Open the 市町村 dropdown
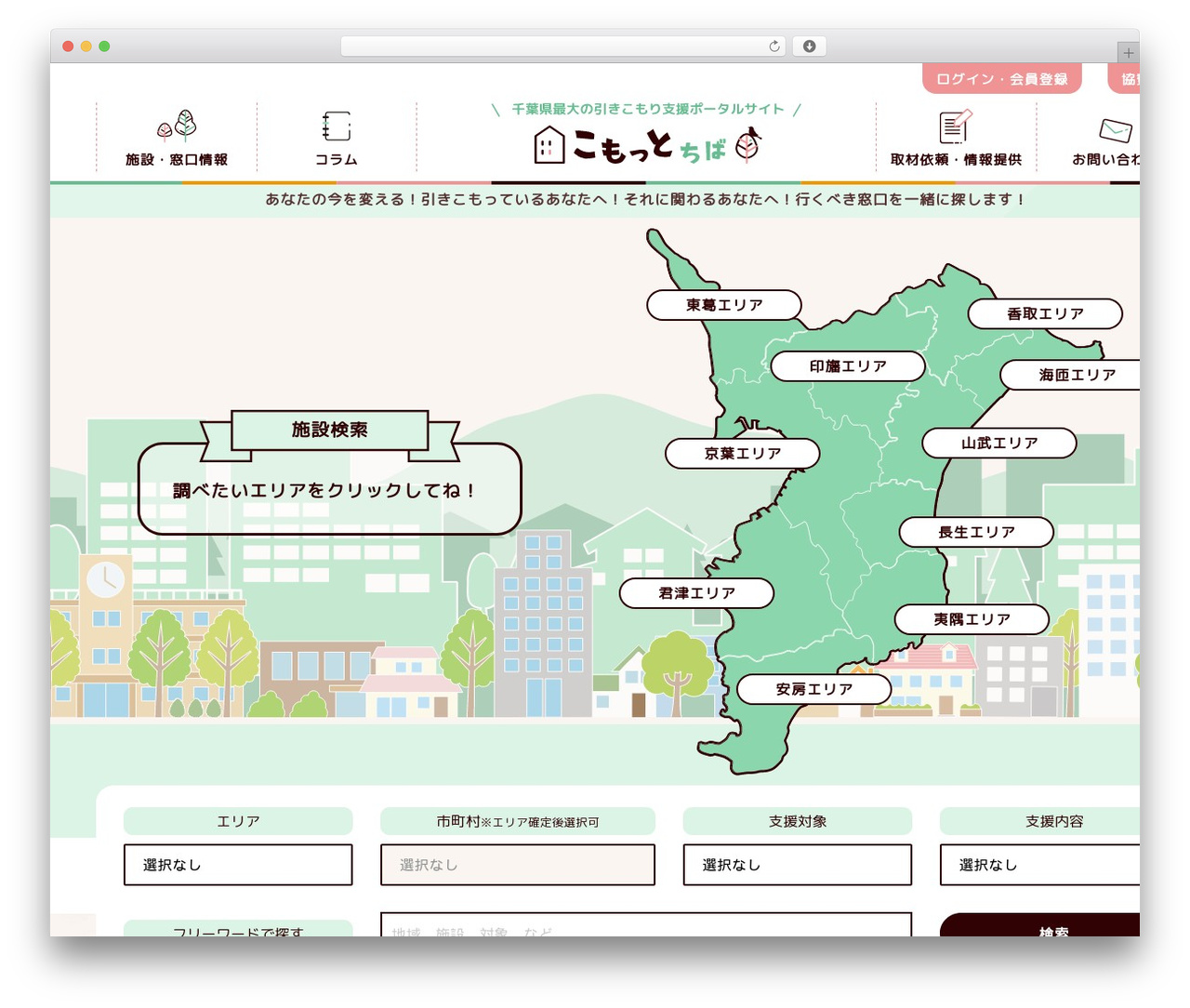The height and width of the screenshot is (1008, 1190). click(518, 865)
